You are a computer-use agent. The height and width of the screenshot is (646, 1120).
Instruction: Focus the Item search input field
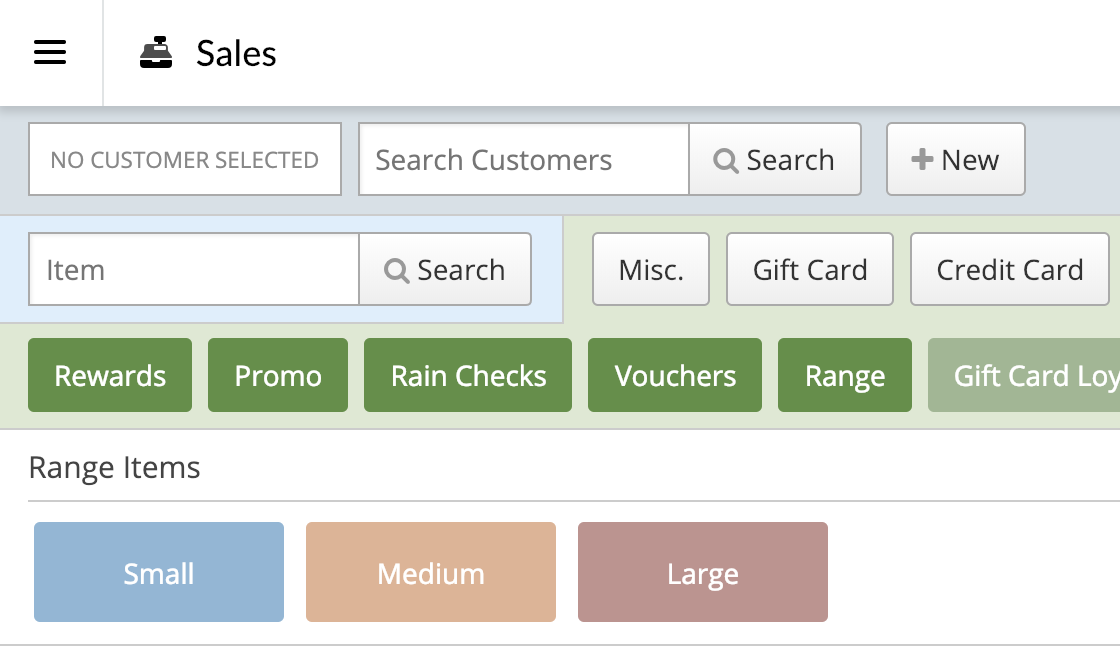coord(194,269)
